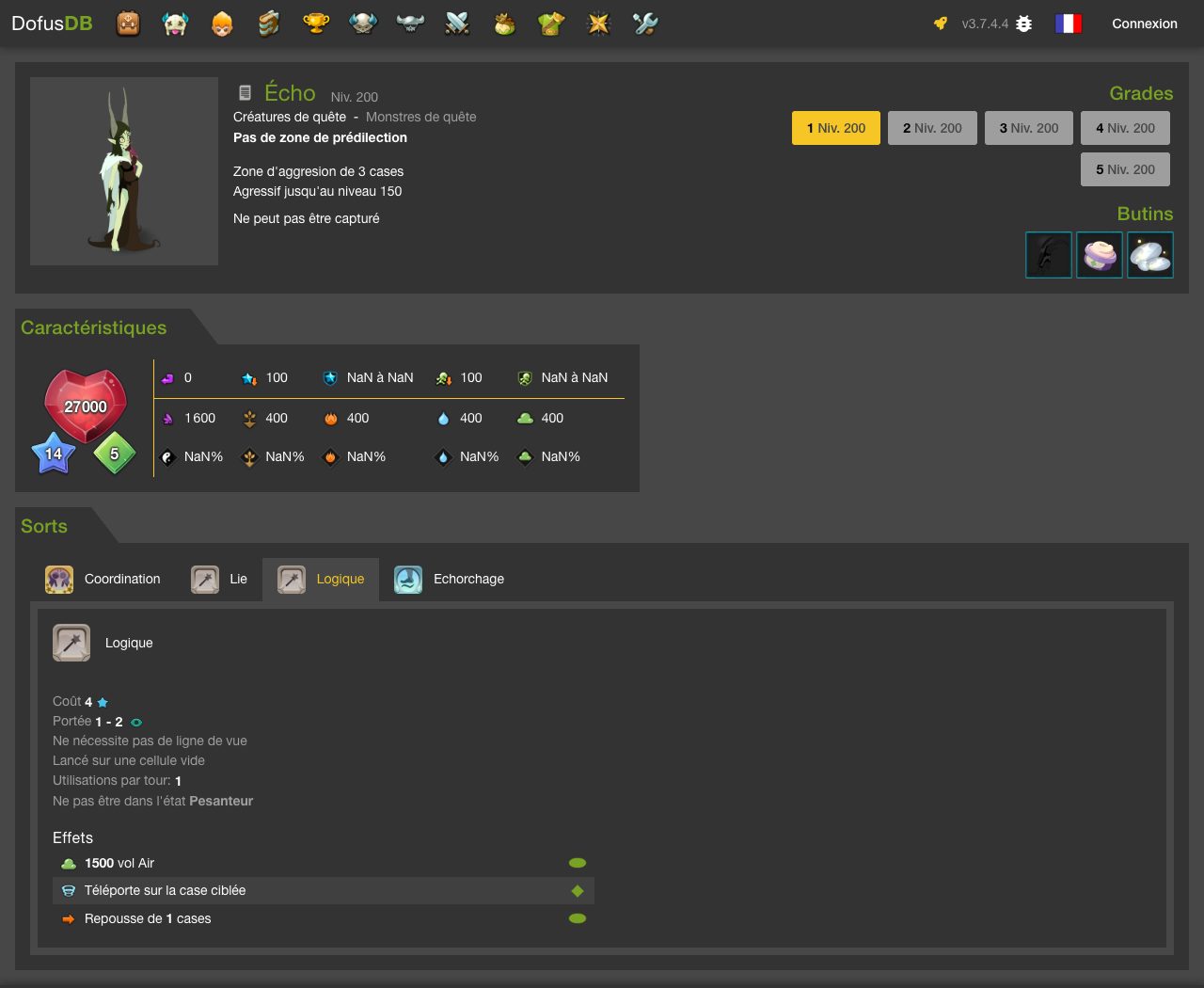Image resolution: width=1204 pixels, height=988 pixels.
Task: Open the green tunic icon
Action: (x=551, y=24)
